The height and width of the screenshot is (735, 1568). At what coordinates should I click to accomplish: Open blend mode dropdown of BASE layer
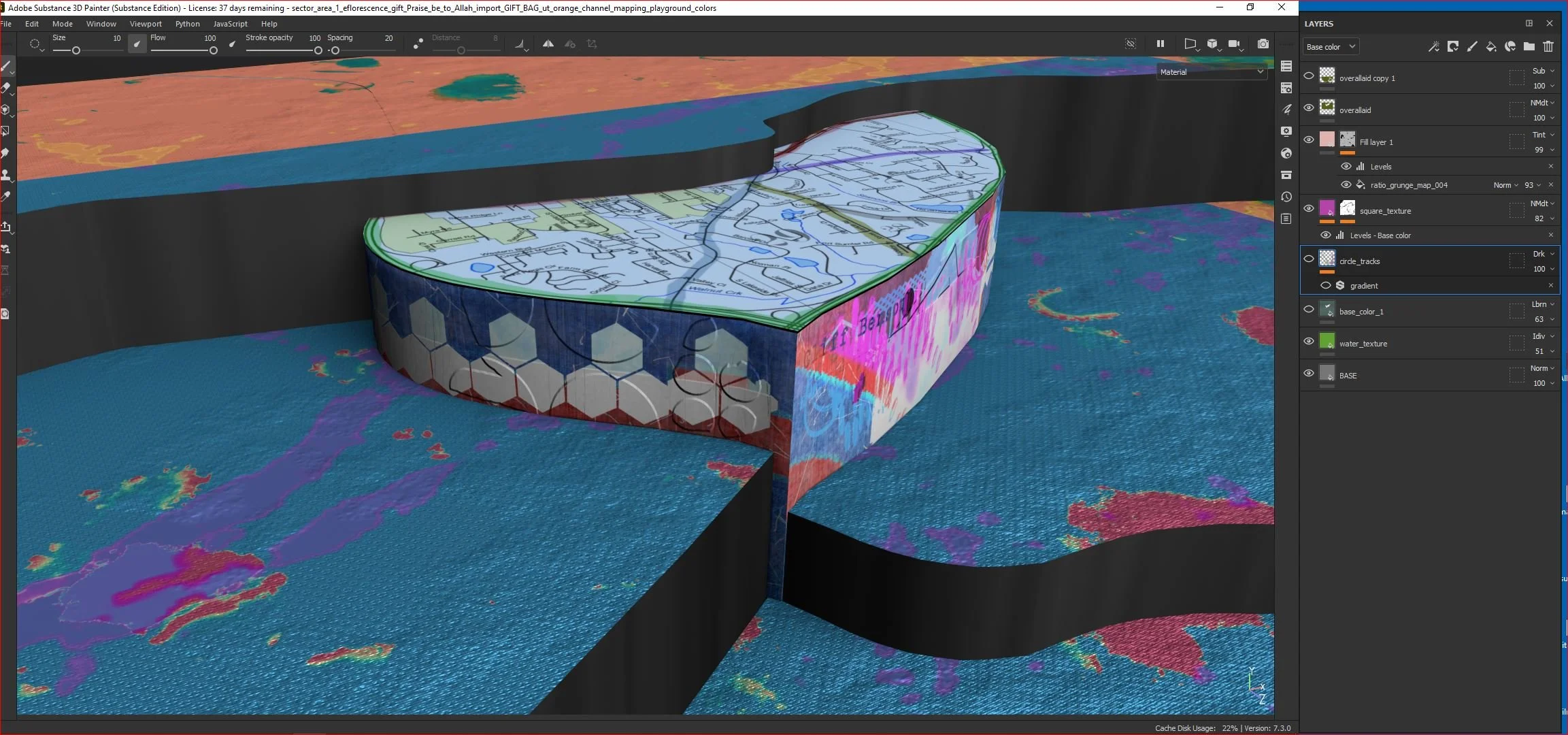pyautogui.click(x=1542, y=368)
